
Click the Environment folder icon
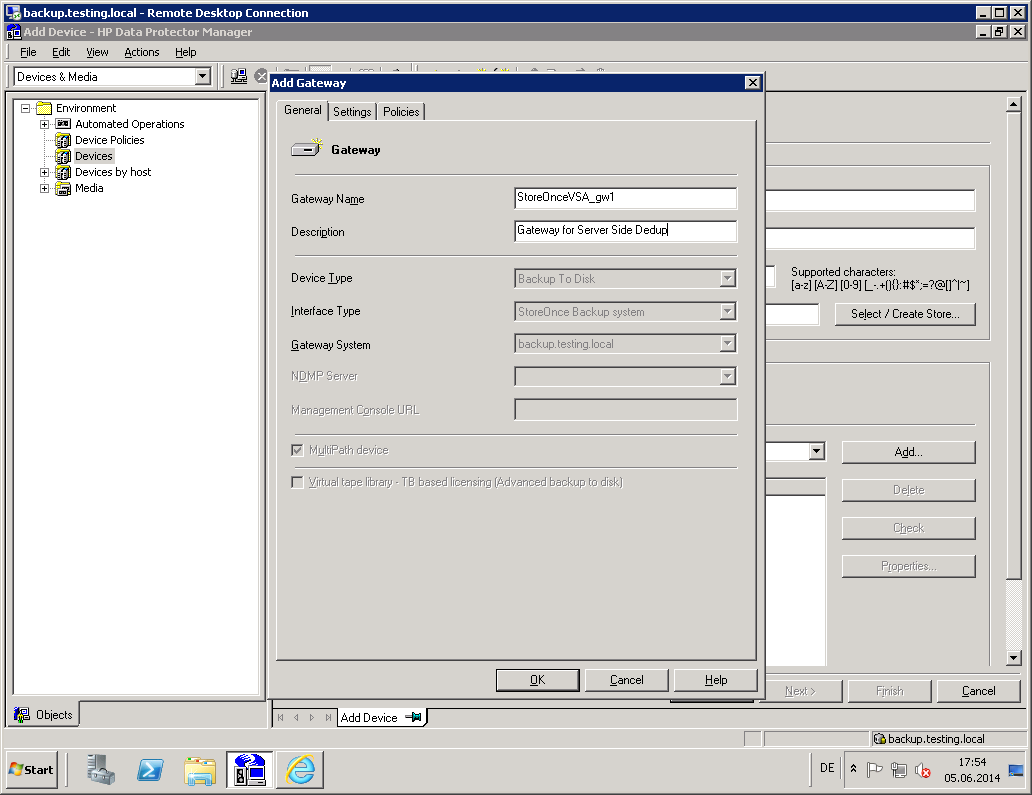pos(44,108)
